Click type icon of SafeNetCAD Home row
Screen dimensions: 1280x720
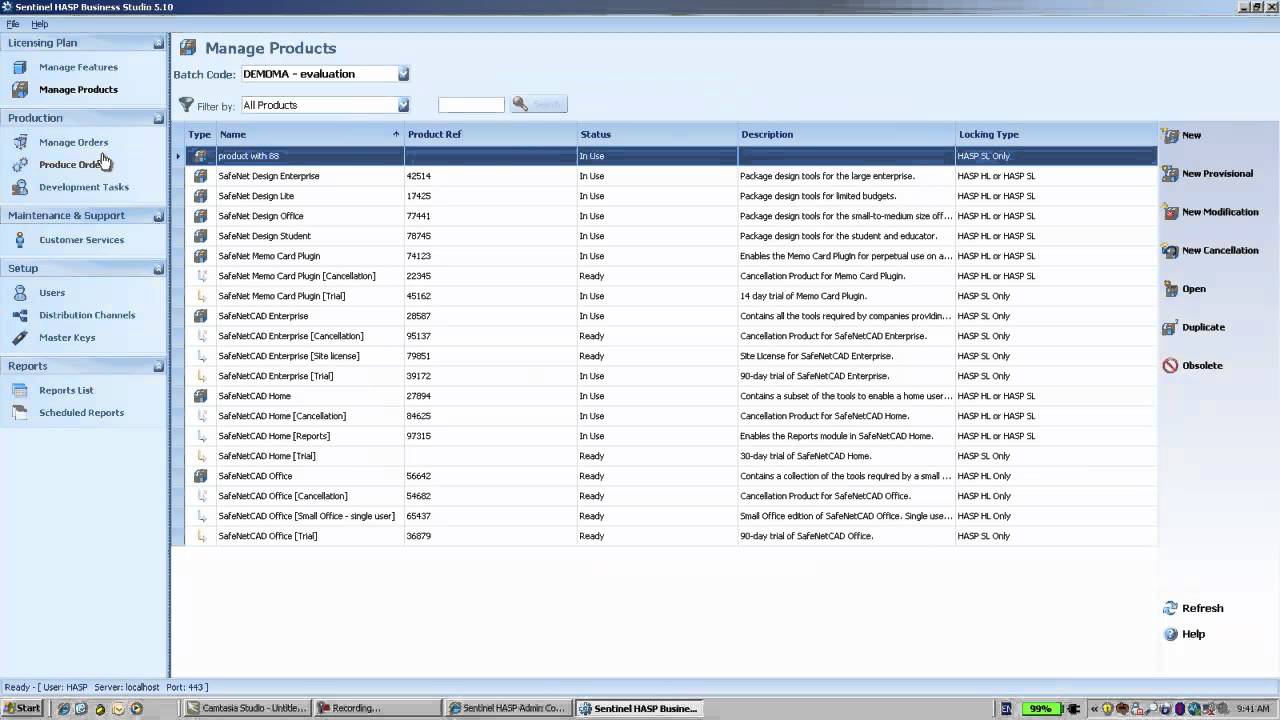[x=200, y=396]
